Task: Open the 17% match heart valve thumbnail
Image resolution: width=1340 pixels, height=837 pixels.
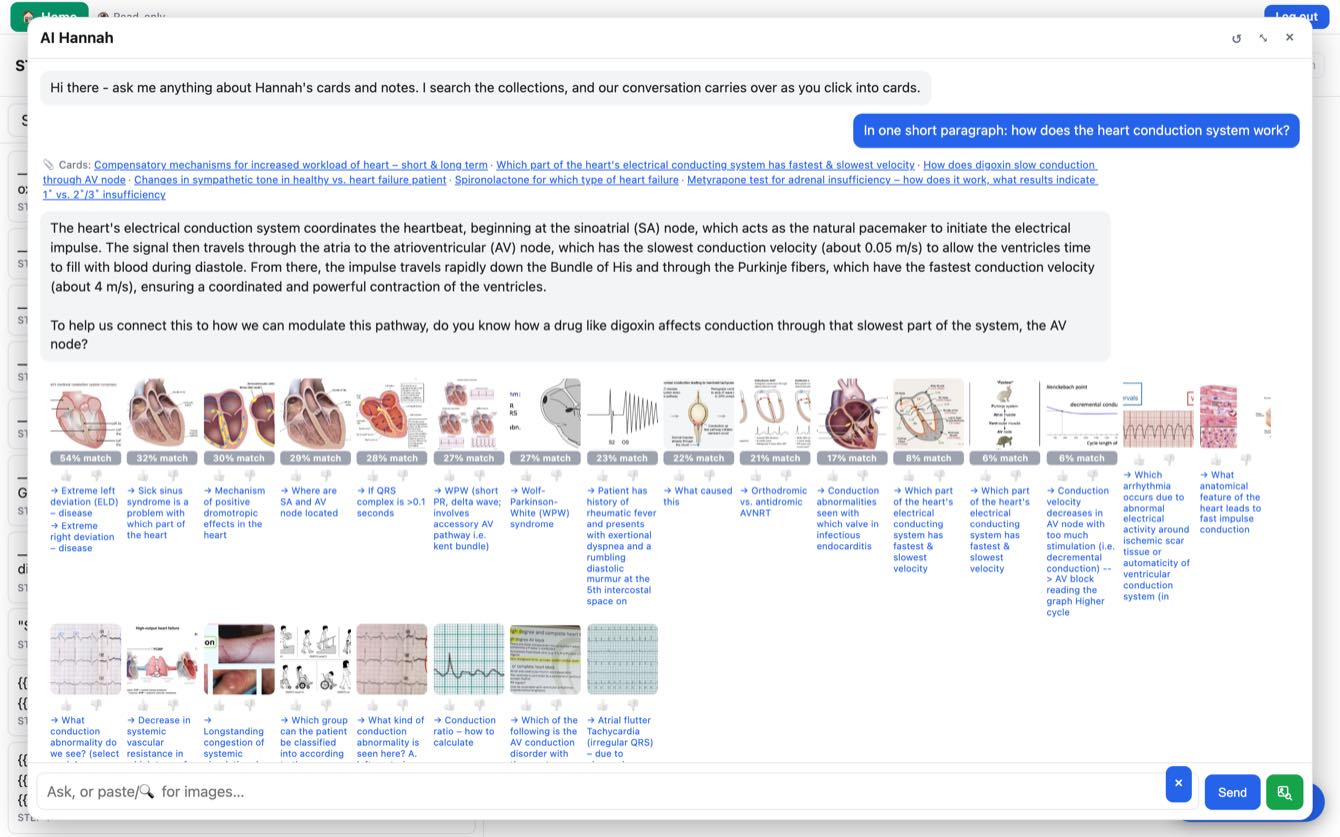Action: [852, 413]
